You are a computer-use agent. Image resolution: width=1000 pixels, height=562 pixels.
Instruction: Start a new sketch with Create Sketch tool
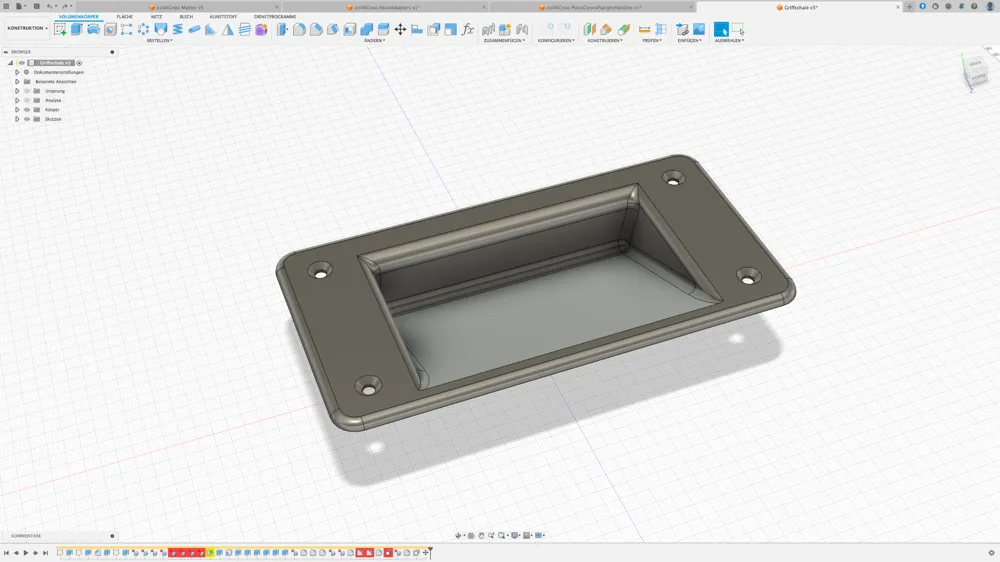61,29
